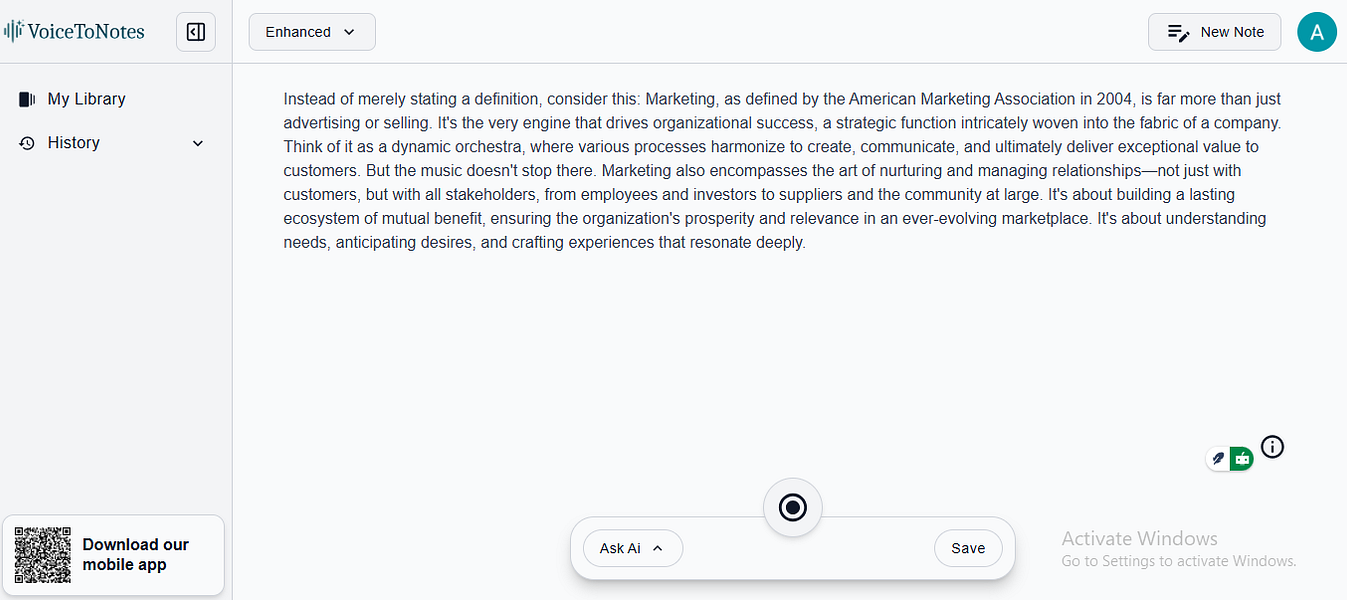Open the Enhanced mode dropdown

click(311, 31)
